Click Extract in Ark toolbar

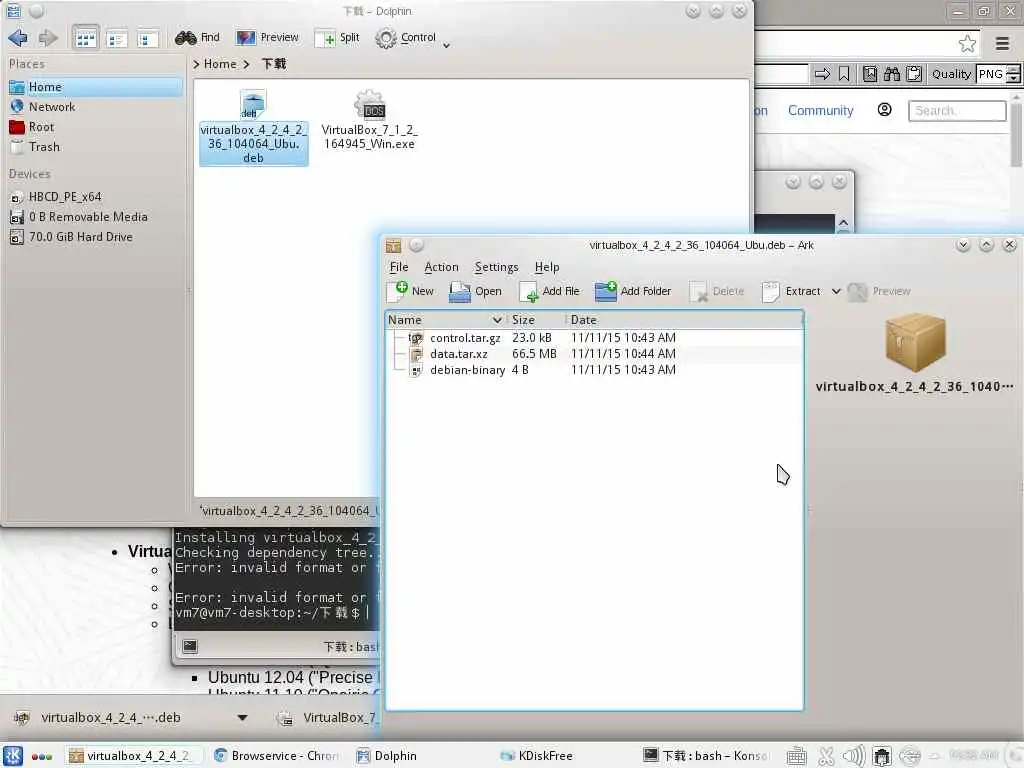[792, 291]
